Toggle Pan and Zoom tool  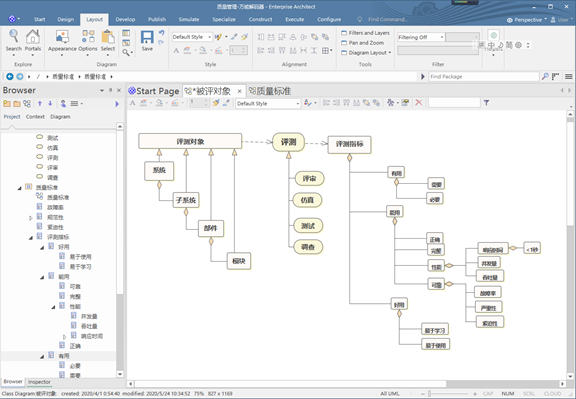[362, 43]
